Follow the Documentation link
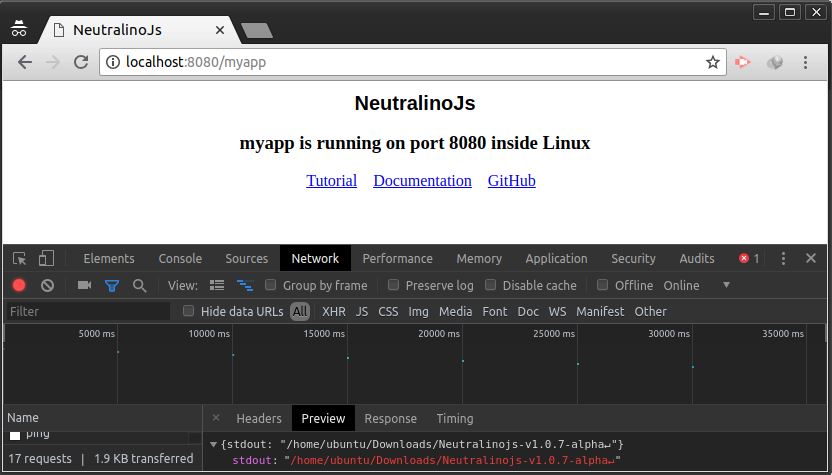The height and width of the screenshot is (475, 832). (x=422, y=180)
